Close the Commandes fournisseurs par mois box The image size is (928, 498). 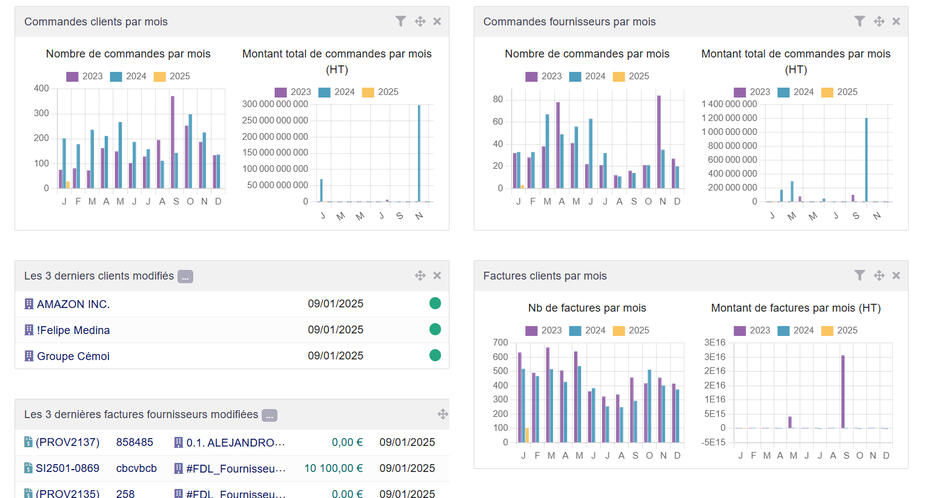(896, 21)
